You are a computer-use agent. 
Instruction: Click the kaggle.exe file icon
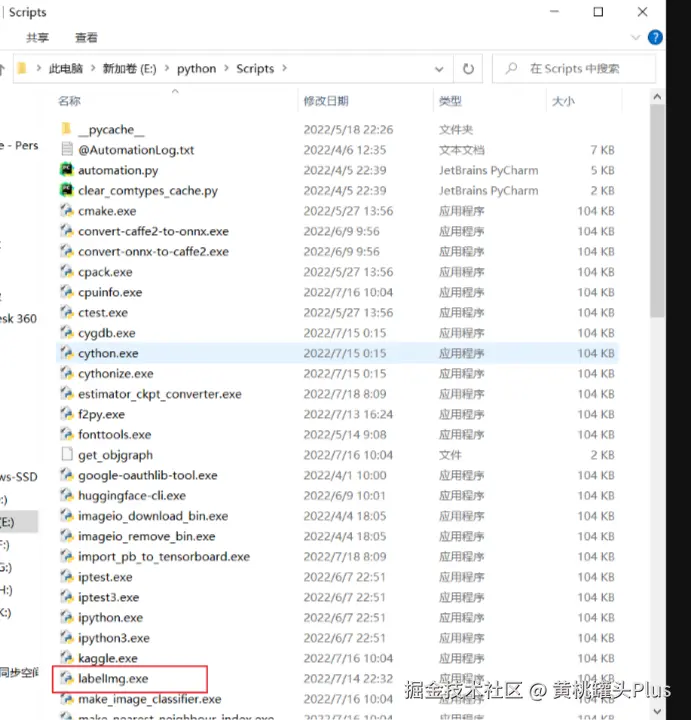coord(67,658)
